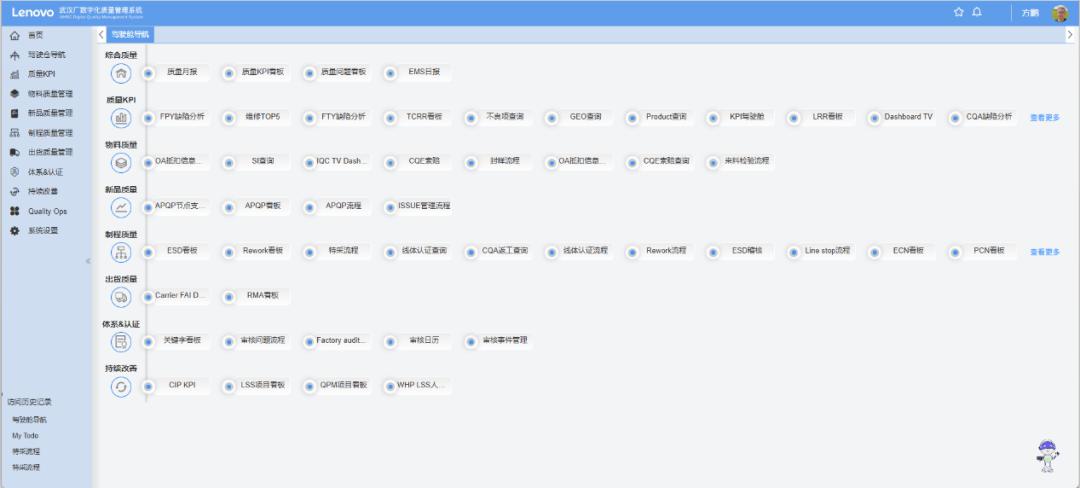Image resolution: width=1080 pixels, height=488 pixels.
Task: Click the four-dot icon beside Quality Ops
Action: 14,211
